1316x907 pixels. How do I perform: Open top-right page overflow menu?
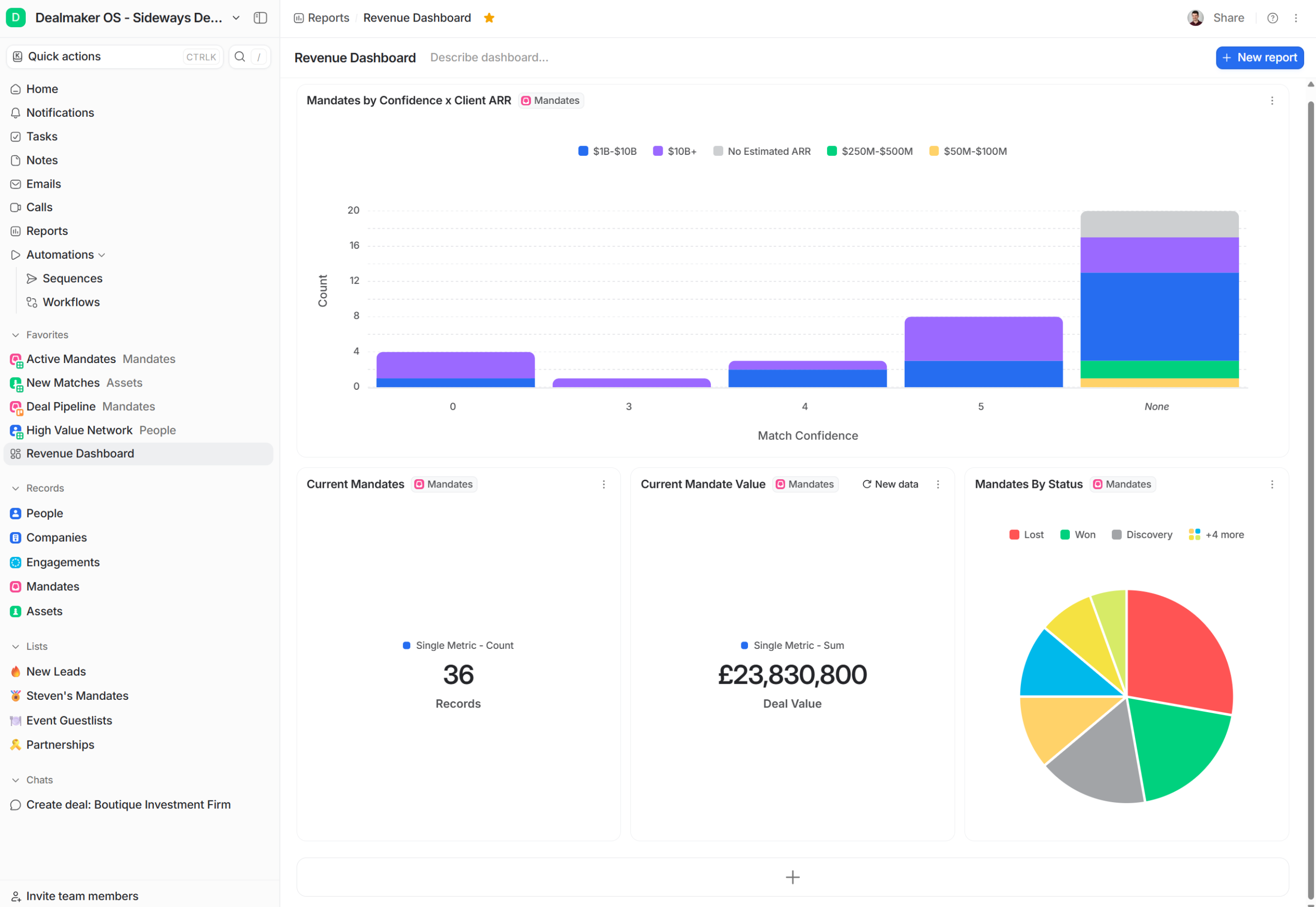(1295, 17)
